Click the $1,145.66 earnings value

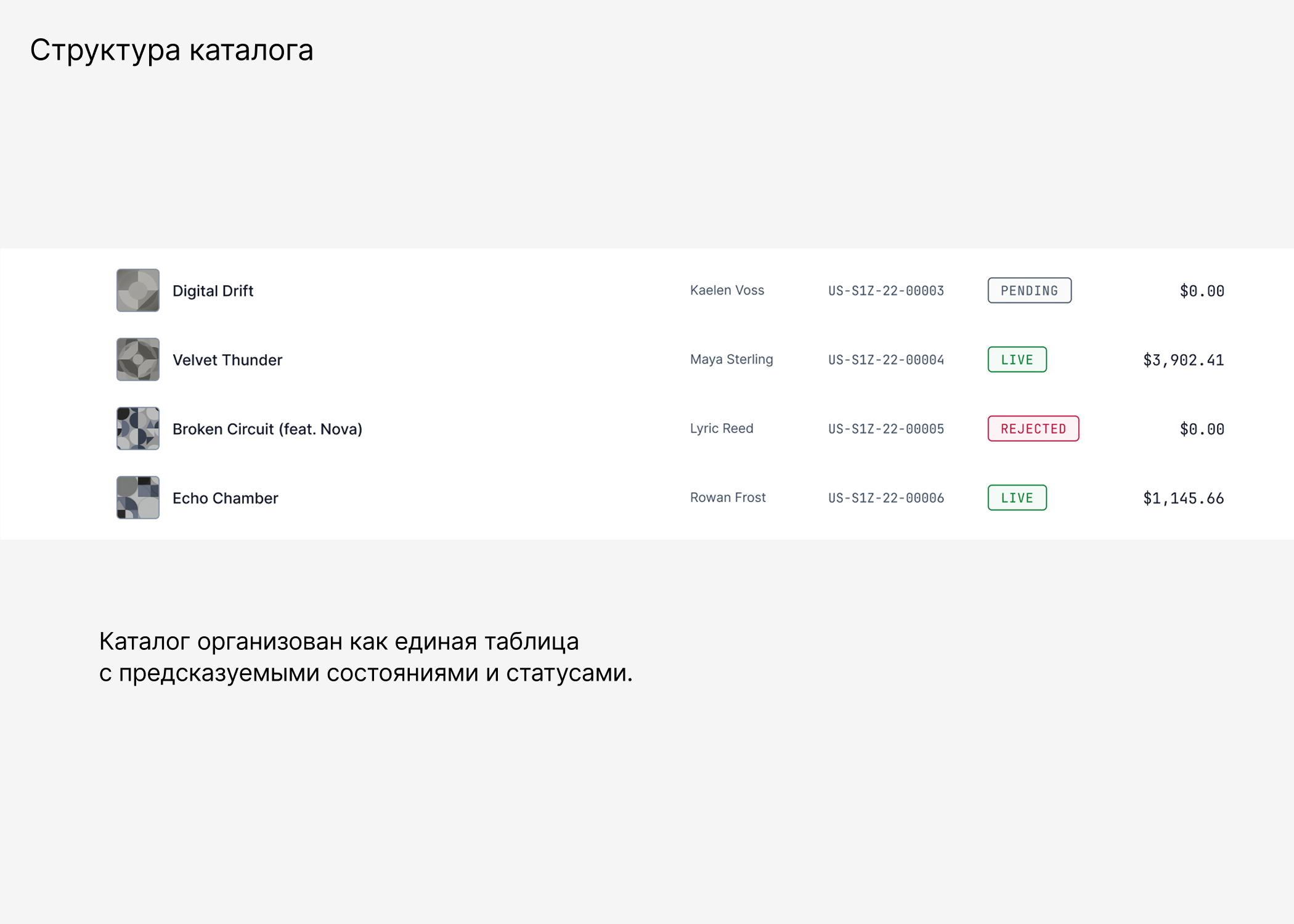(x=1184, y=497)
